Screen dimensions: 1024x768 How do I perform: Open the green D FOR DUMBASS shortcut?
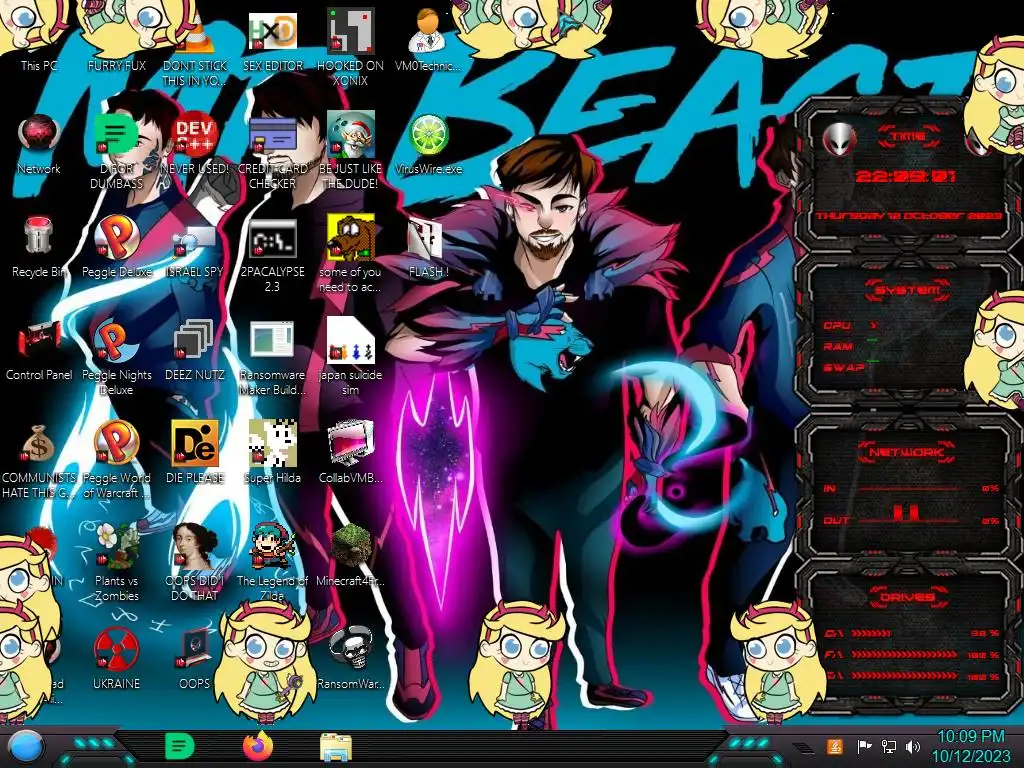[x=117, y=152]
